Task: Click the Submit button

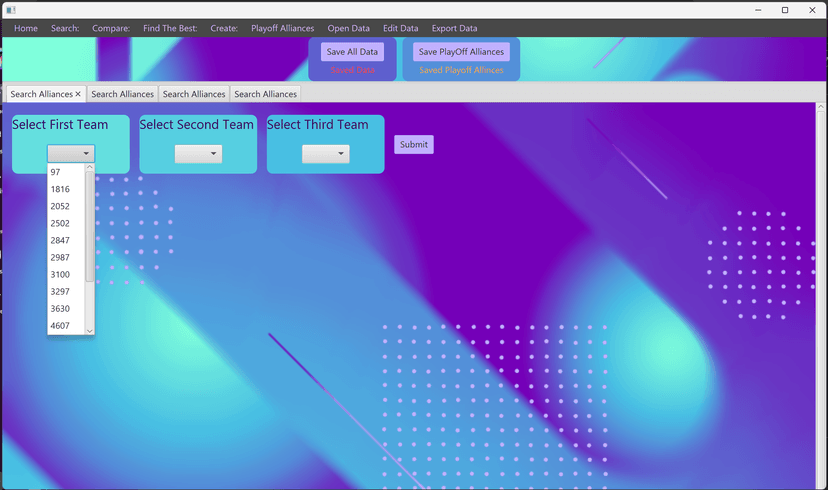Action: (413, 145)
